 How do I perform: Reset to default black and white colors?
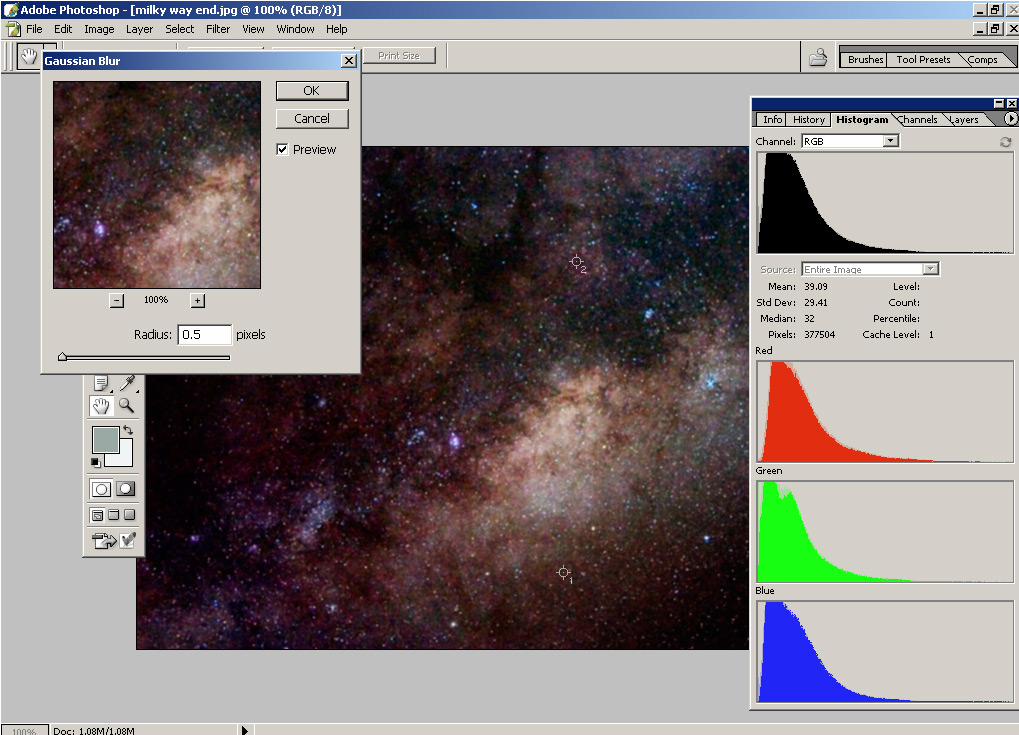coord(97,461)
